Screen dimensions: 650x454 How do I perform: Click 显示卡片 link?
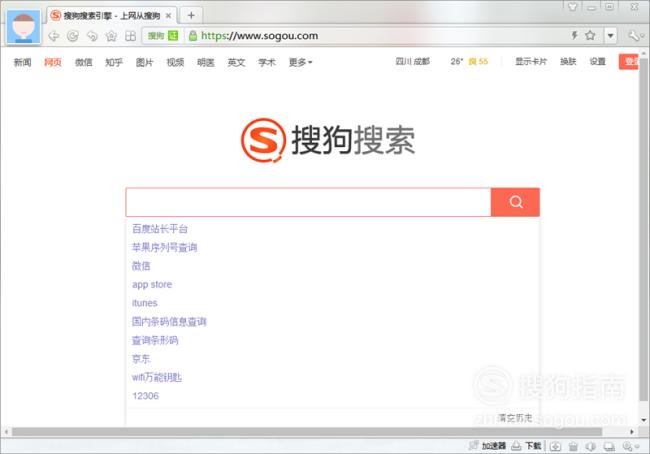531,62
